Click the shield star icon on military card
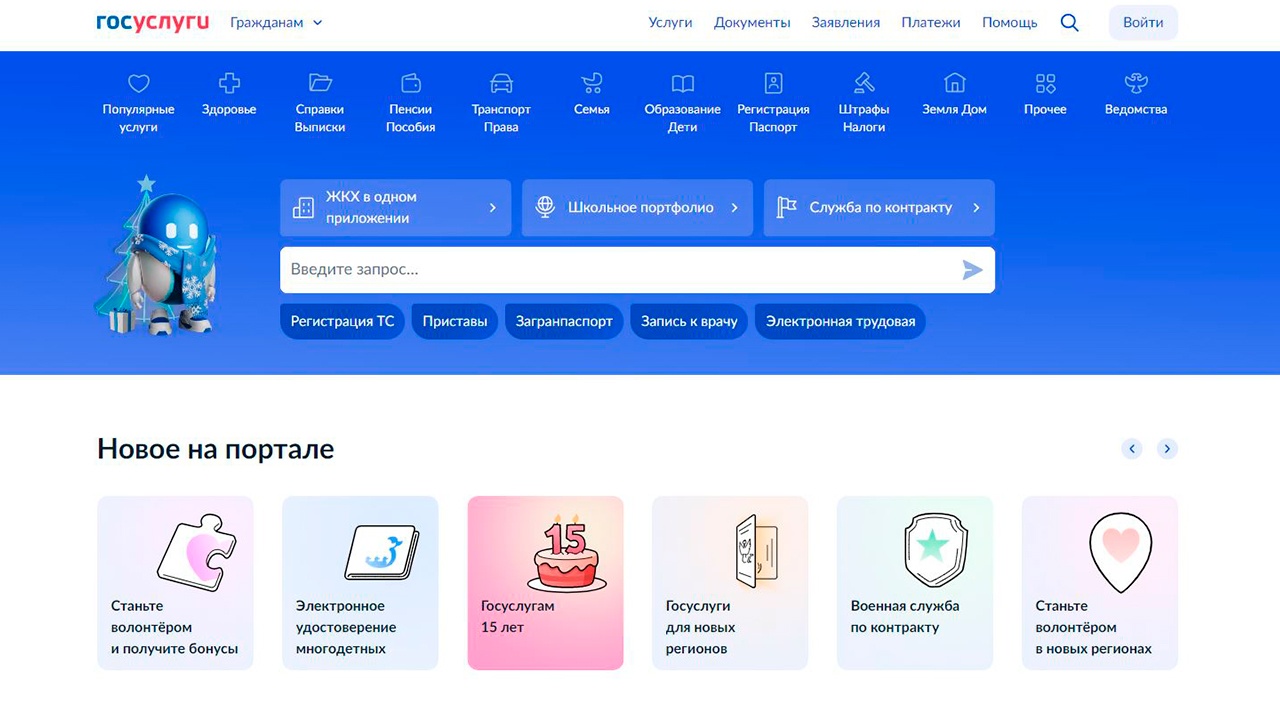This screenshot has width=1280, height=720. [x=935, y=549]
